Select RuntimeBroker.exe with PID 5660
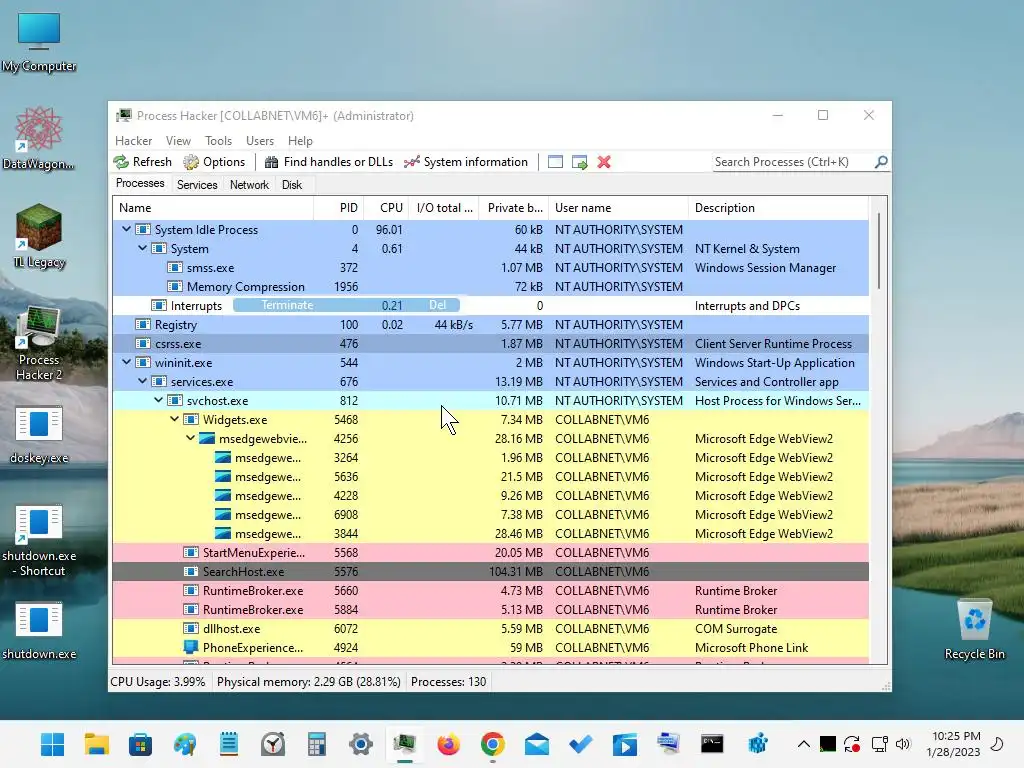Viewport: 1024px width, 768px height. pyautogui.click(x=490, y=590)
